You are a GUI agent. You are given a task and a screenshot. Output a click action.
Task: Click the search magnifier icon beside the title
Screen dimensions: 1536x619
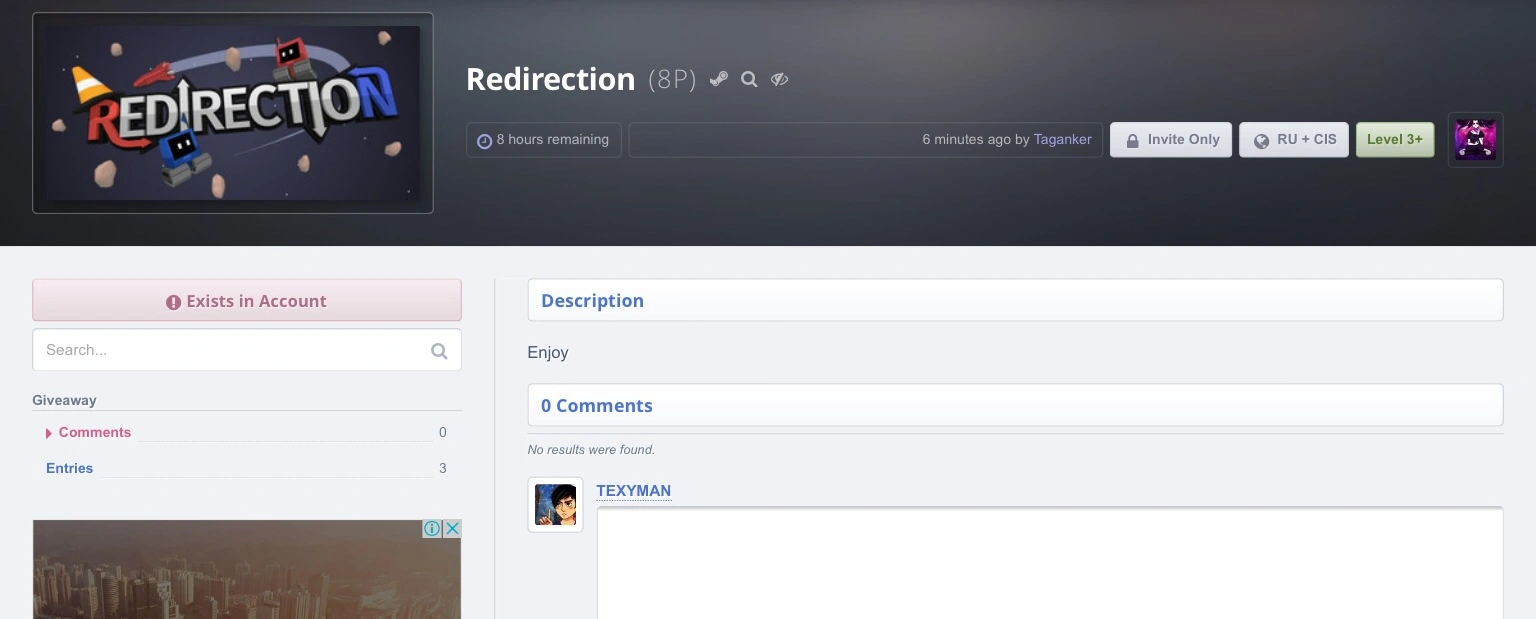(x=749, y=79)
